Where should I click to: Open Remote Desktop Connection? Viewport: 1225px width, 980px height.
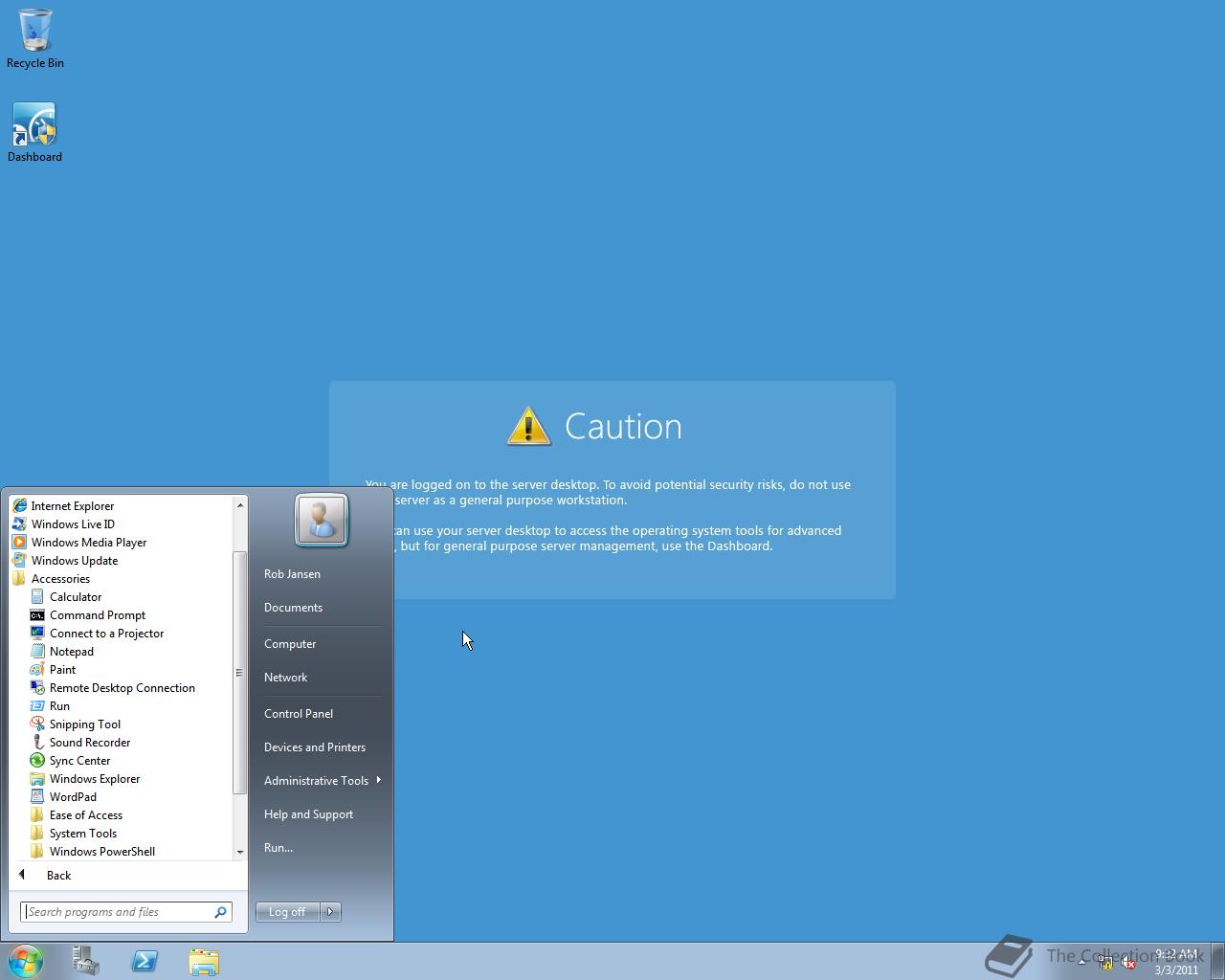click(x=113, y=687)
